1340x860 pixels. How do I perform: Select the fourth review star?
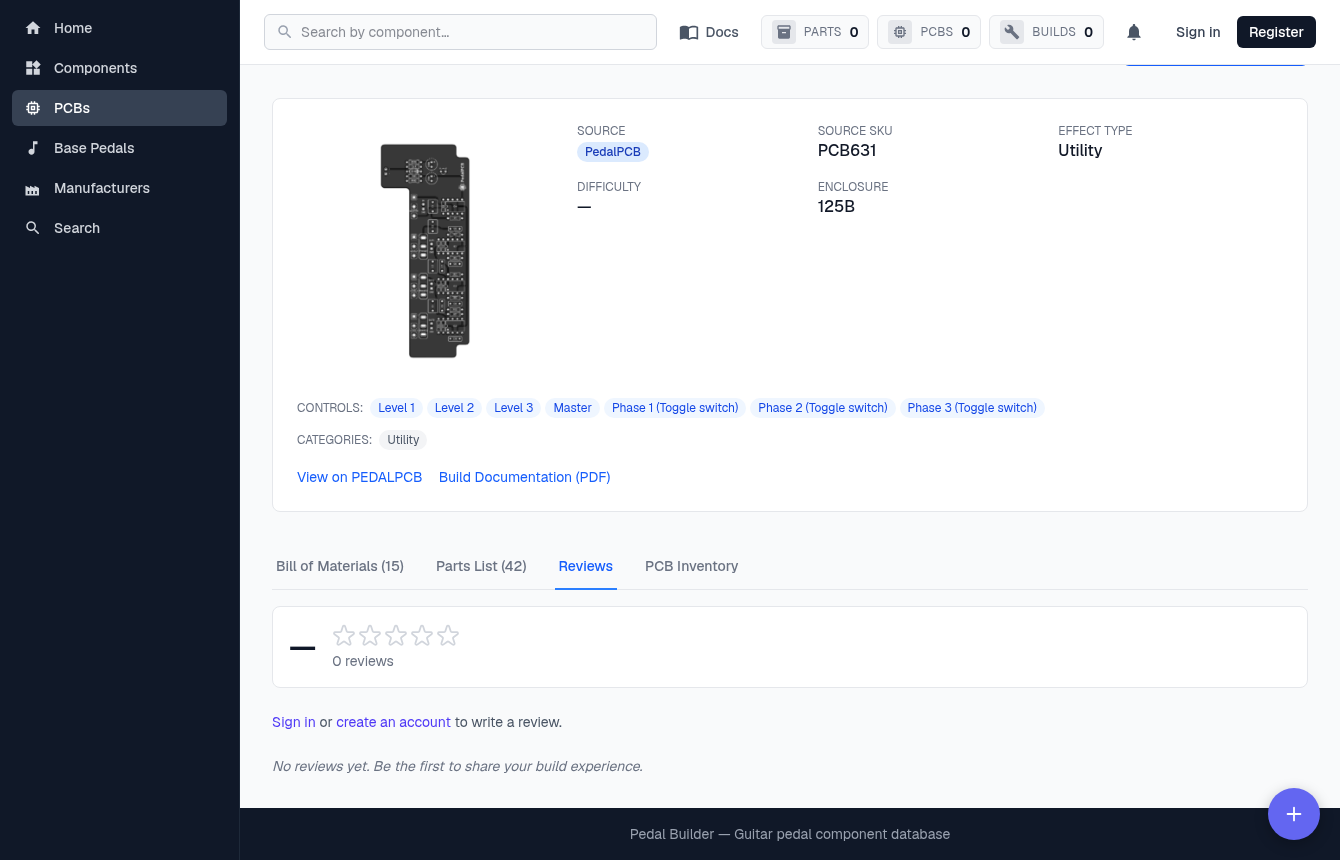[422, 635]
